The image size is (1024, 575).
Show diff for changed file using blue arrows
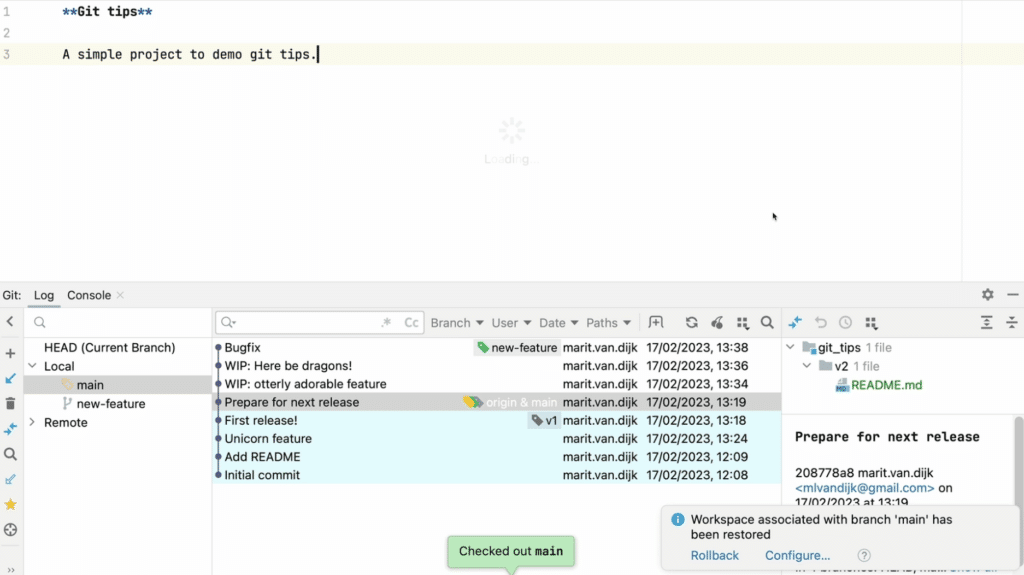coord(795,322)
